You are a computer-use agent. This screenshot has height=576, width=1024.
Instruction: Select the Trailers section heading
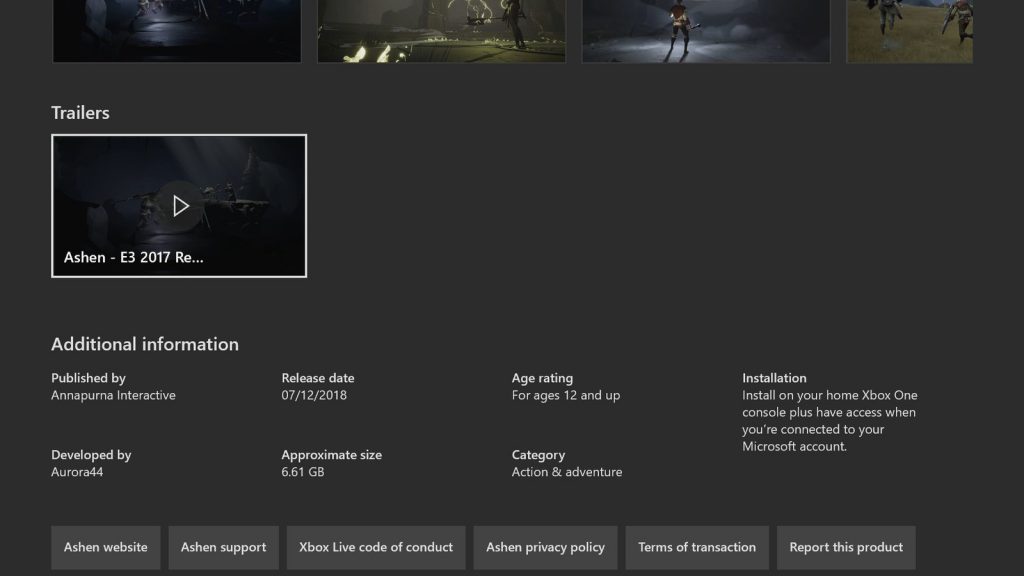click(80, 113)
